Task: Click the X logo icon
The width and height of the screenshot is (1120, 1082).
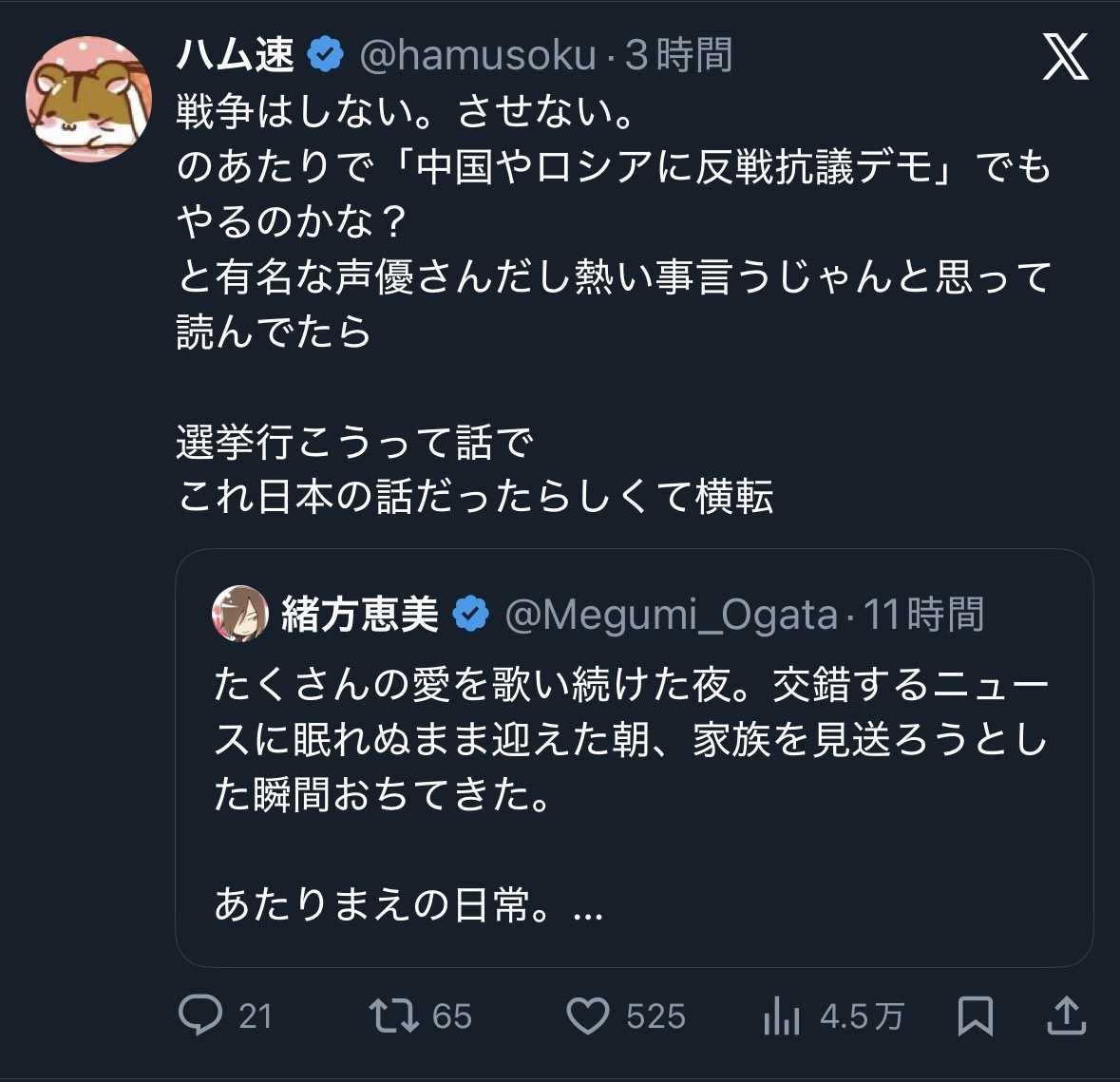Action: (x=1065, y=58)
